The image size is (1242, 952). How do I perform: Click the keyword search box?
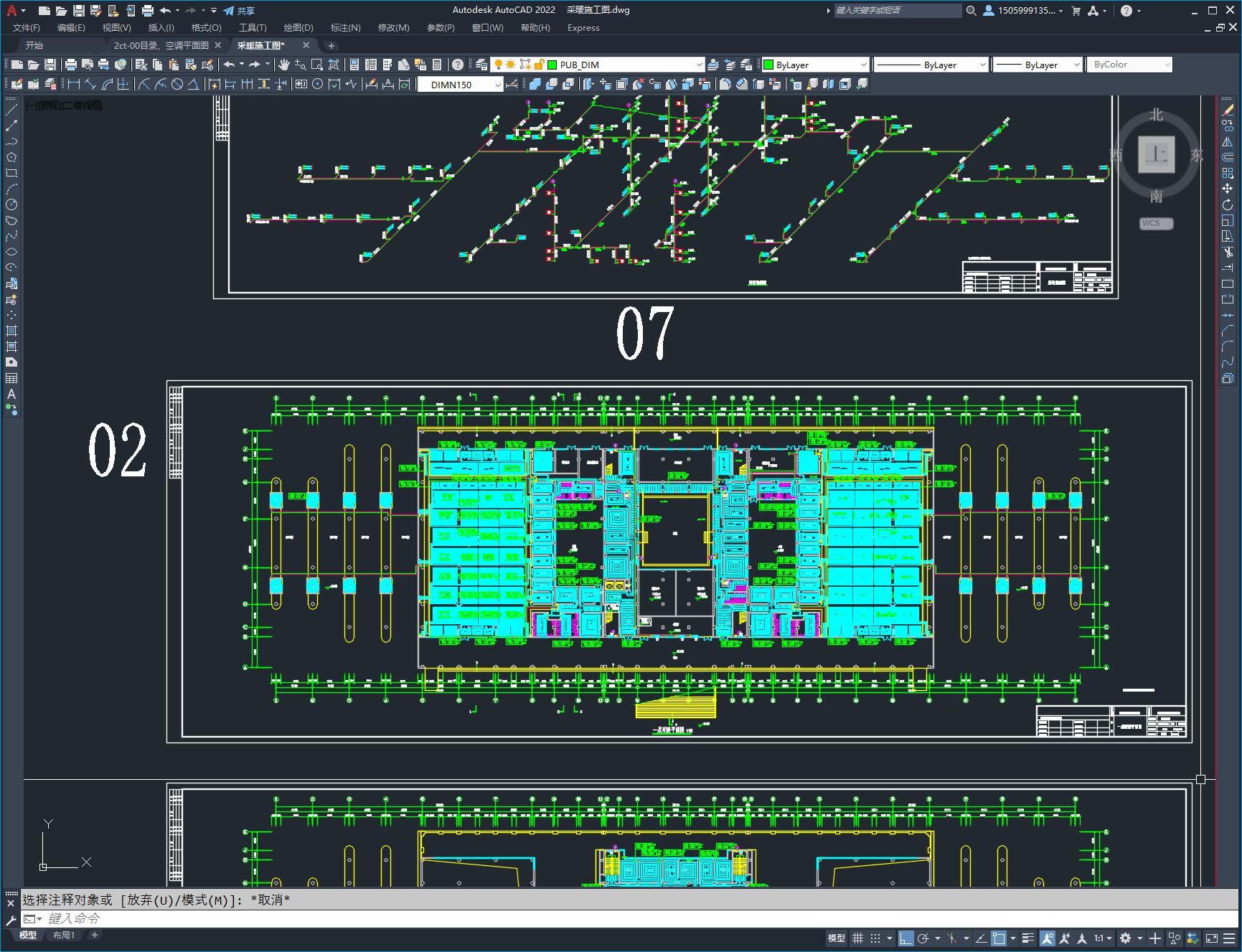pos(898,11)
